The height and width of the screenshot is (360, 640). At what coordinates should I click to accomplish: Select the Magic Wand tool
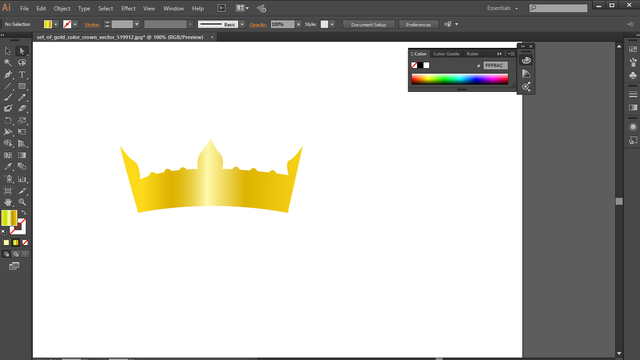click(x=8, y=62)
